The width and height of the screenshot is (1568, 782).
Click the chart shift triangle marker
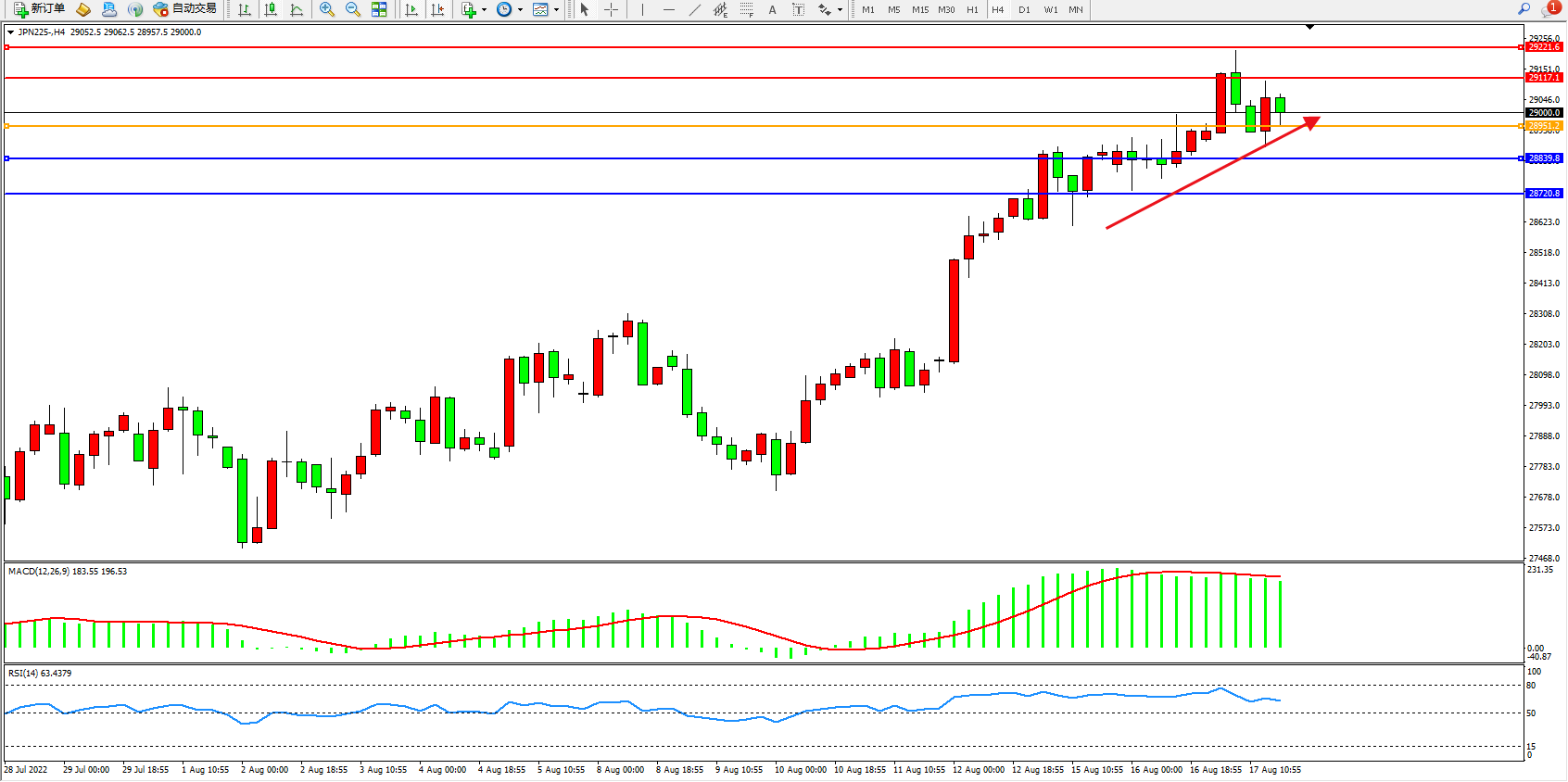tap(1309, 28)
